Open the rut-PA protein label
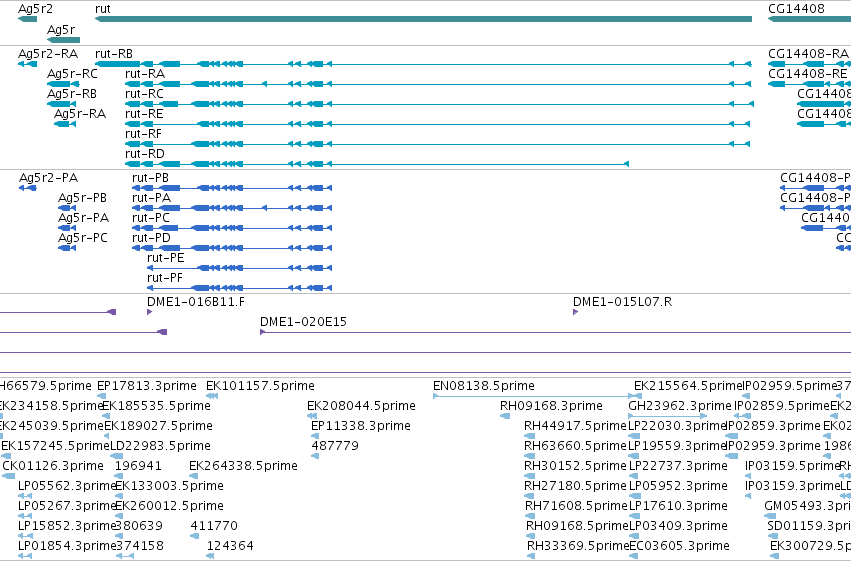This screenshot has height=561, width=851. (x=151, y=198)
